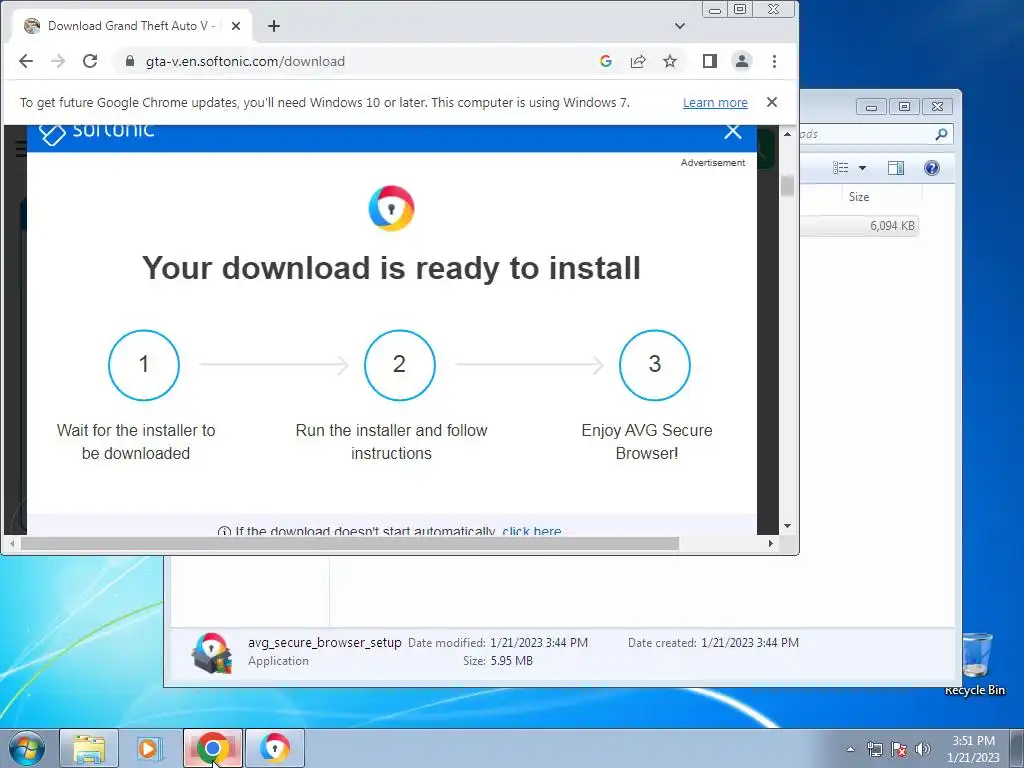Open Chrome three-dot menu
The height and width of the screenshot is (768, 1024).
(775, 61)
